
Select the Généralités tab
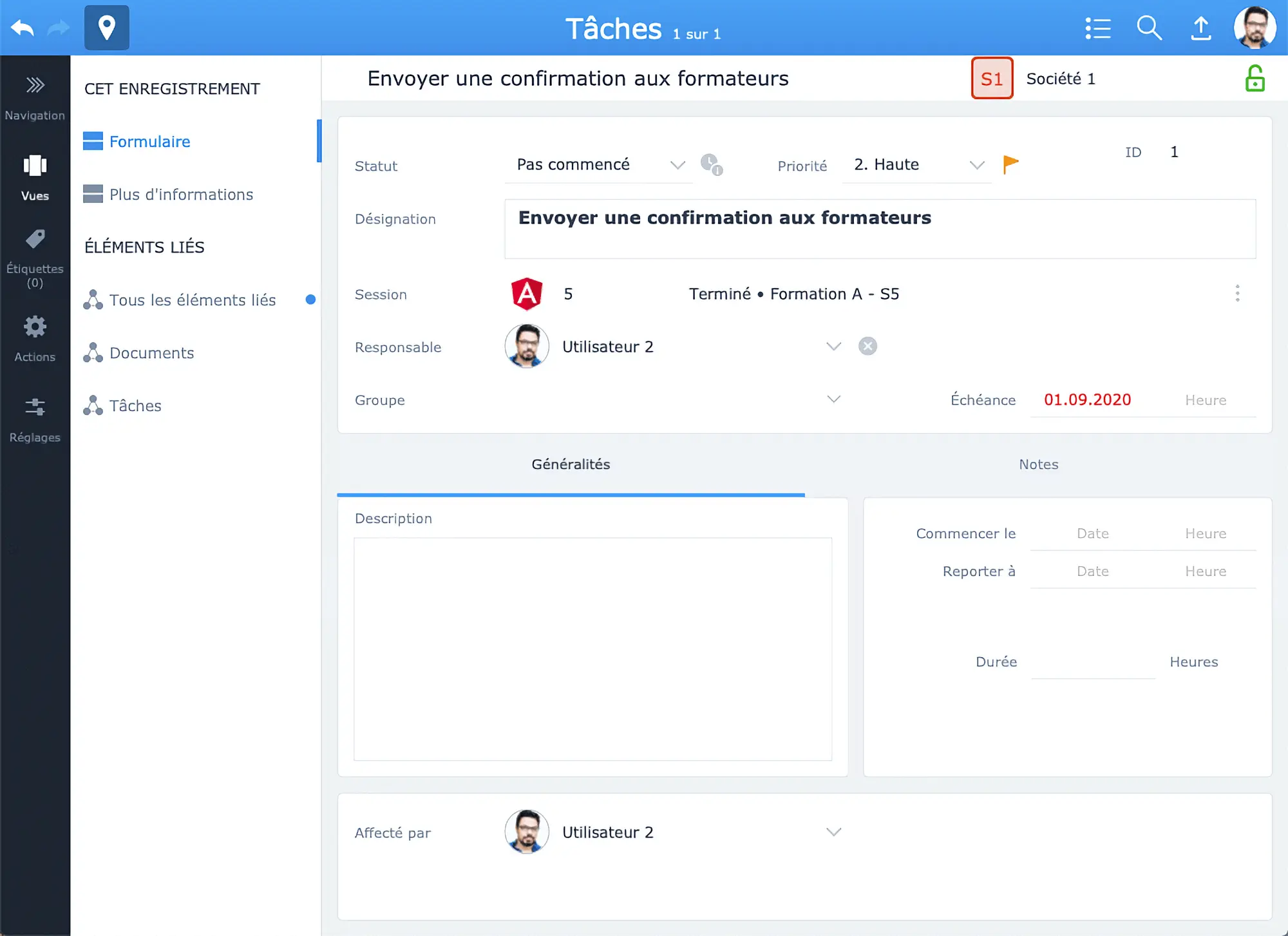coord(569,464)
